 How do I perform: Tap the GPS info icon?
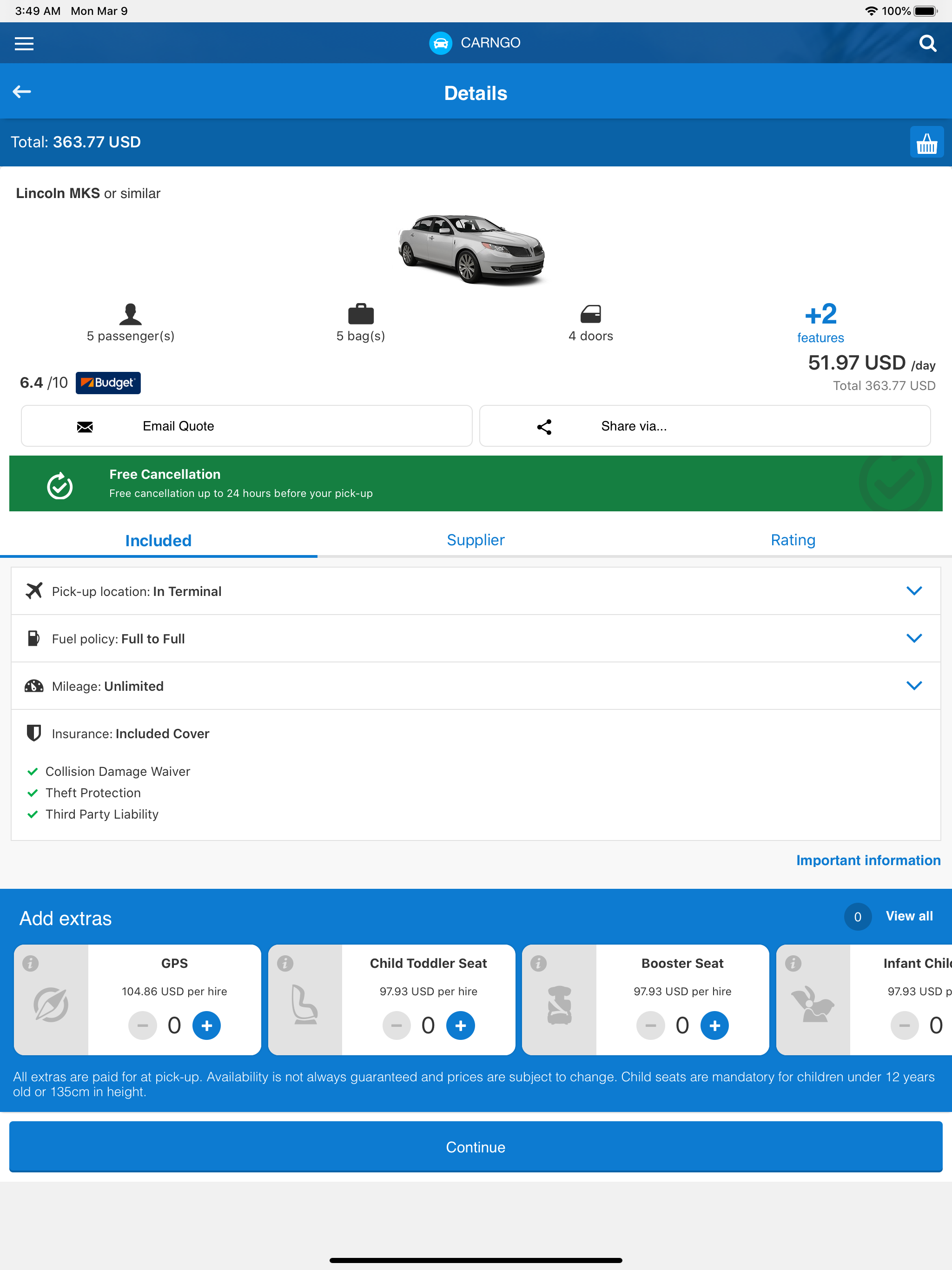(30, 963)
